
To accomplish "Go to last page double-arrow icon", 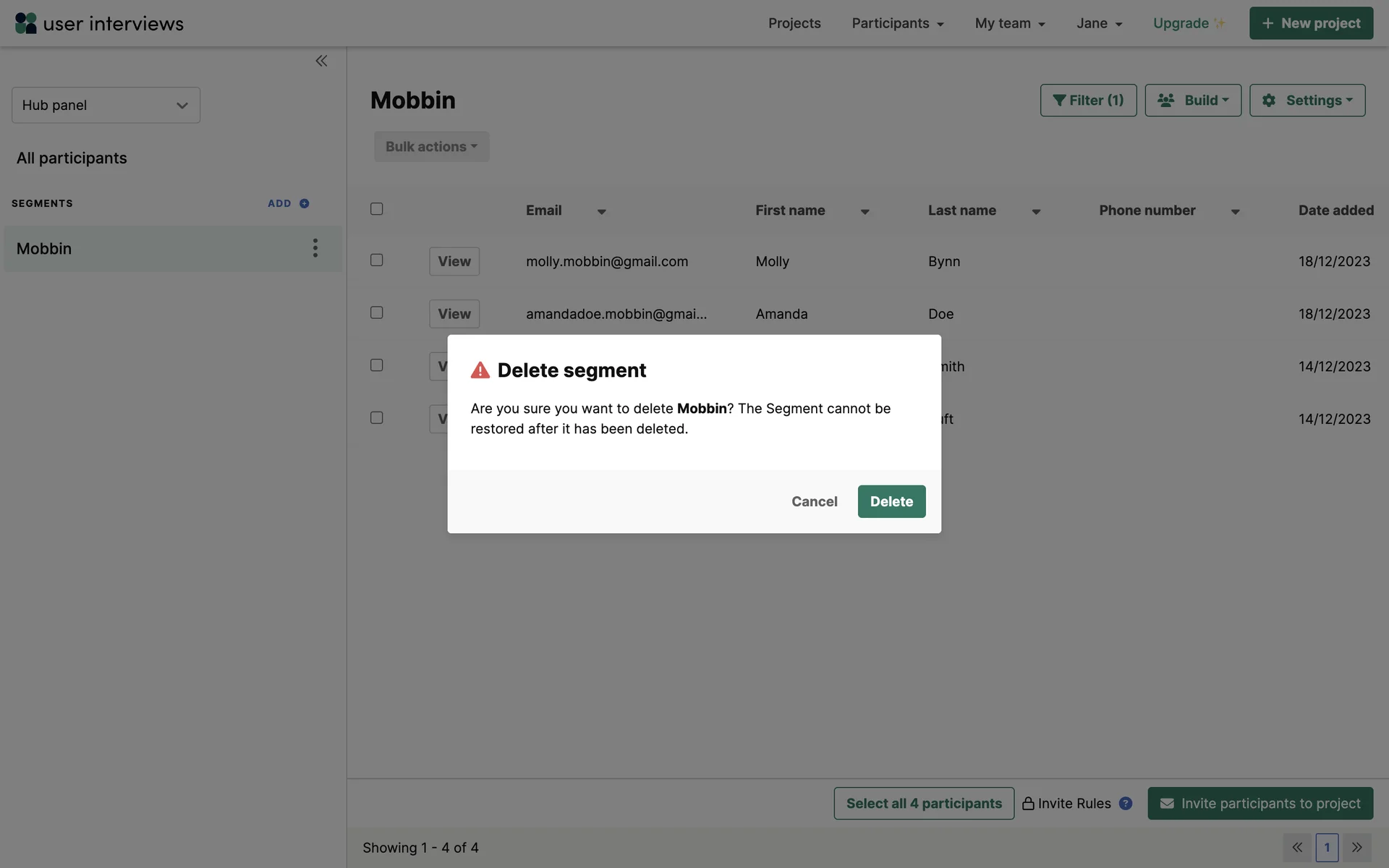I will pos(1357,847).
